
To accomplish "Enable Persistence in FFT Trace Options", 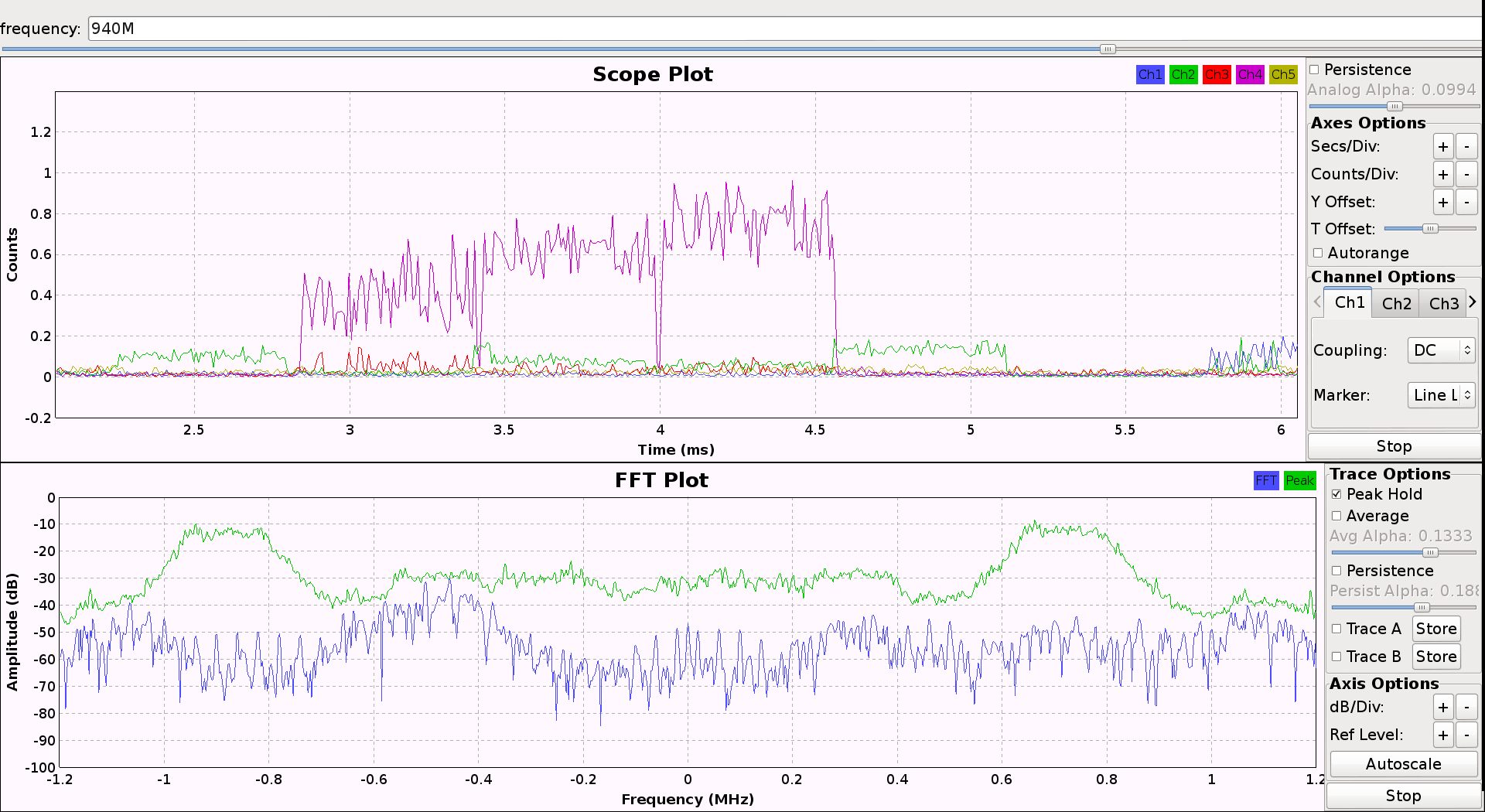I will tap(1336, 571).
